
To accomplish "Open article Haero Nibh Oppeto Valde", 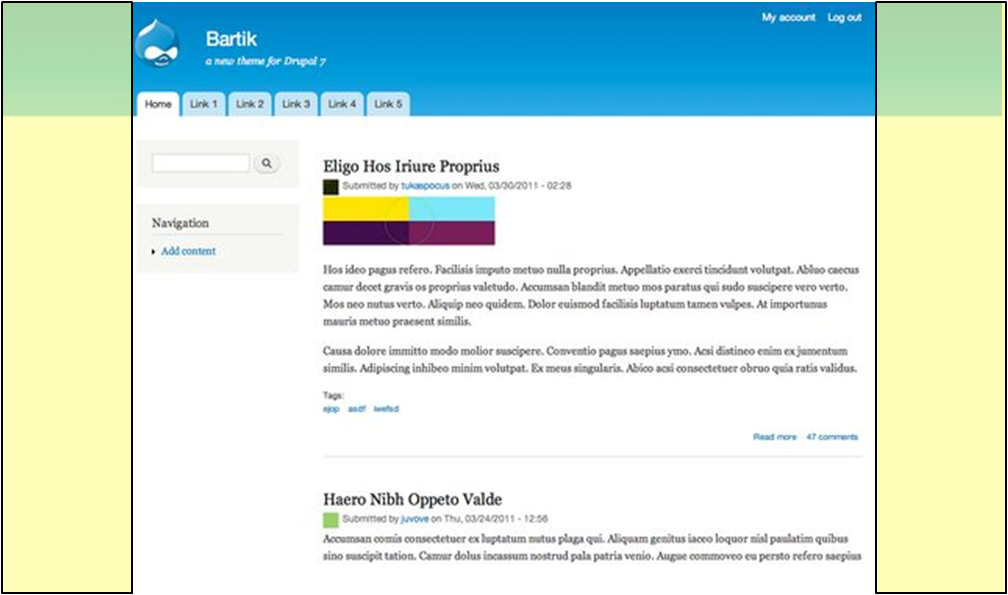I will pyautogui.click(x=412, y=499).
